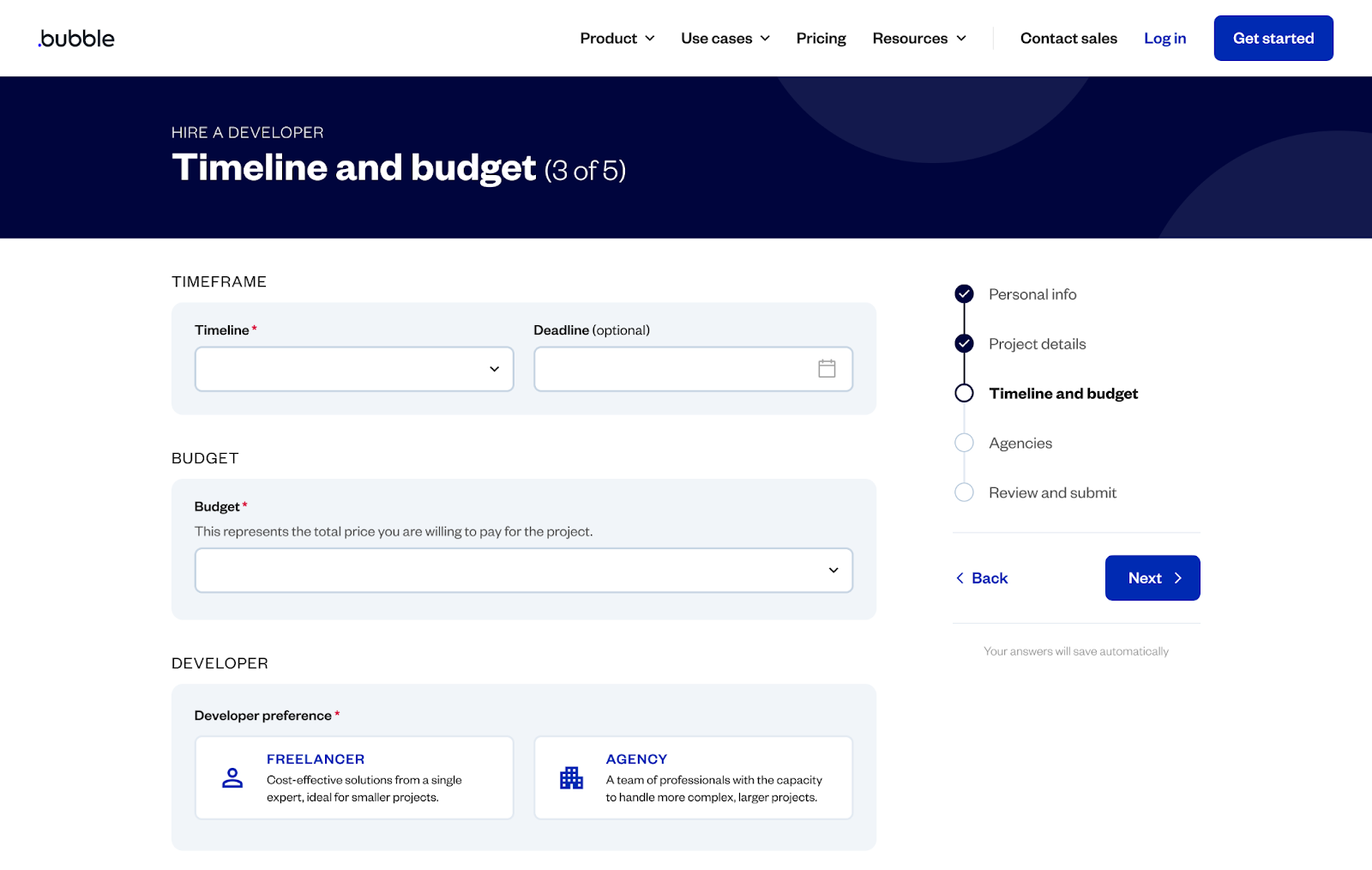The width and height of the screenshot is (1372, 870).
Task: Click the Log in link
Action: [1164, 38]
